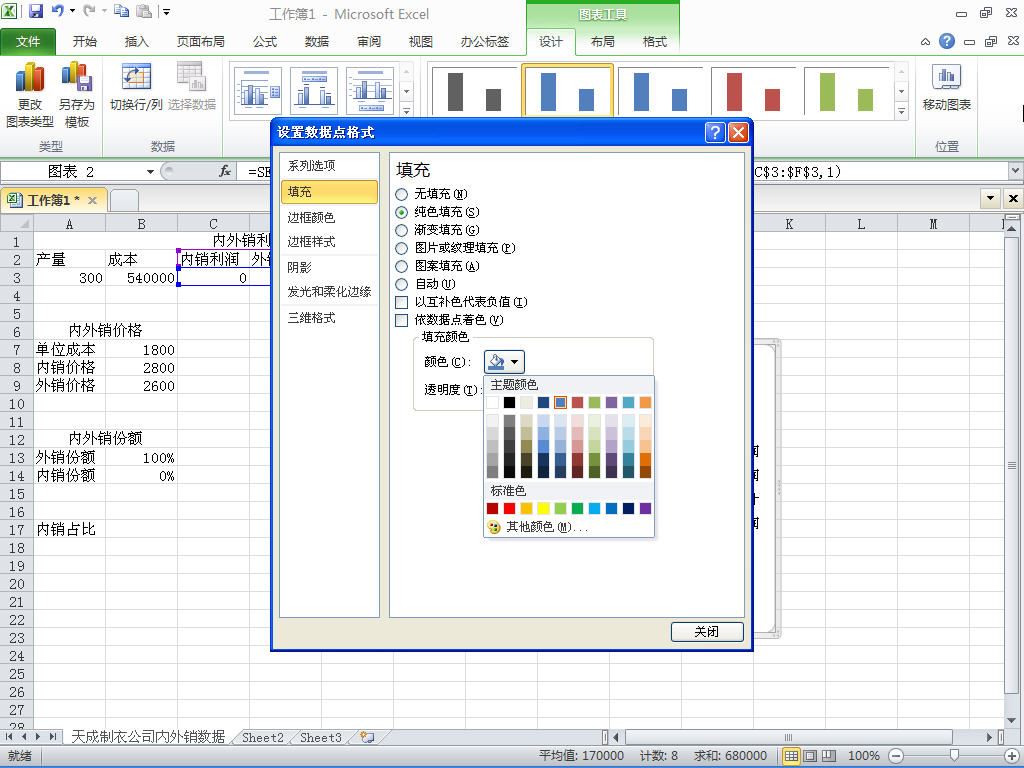Expand chart layouts gallery more arrow

click(x=406, y=110)
